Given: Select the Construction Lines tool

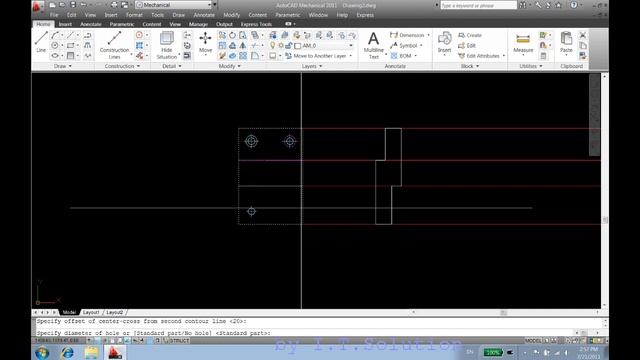Looking at the screenshot, I should point(114,45).
